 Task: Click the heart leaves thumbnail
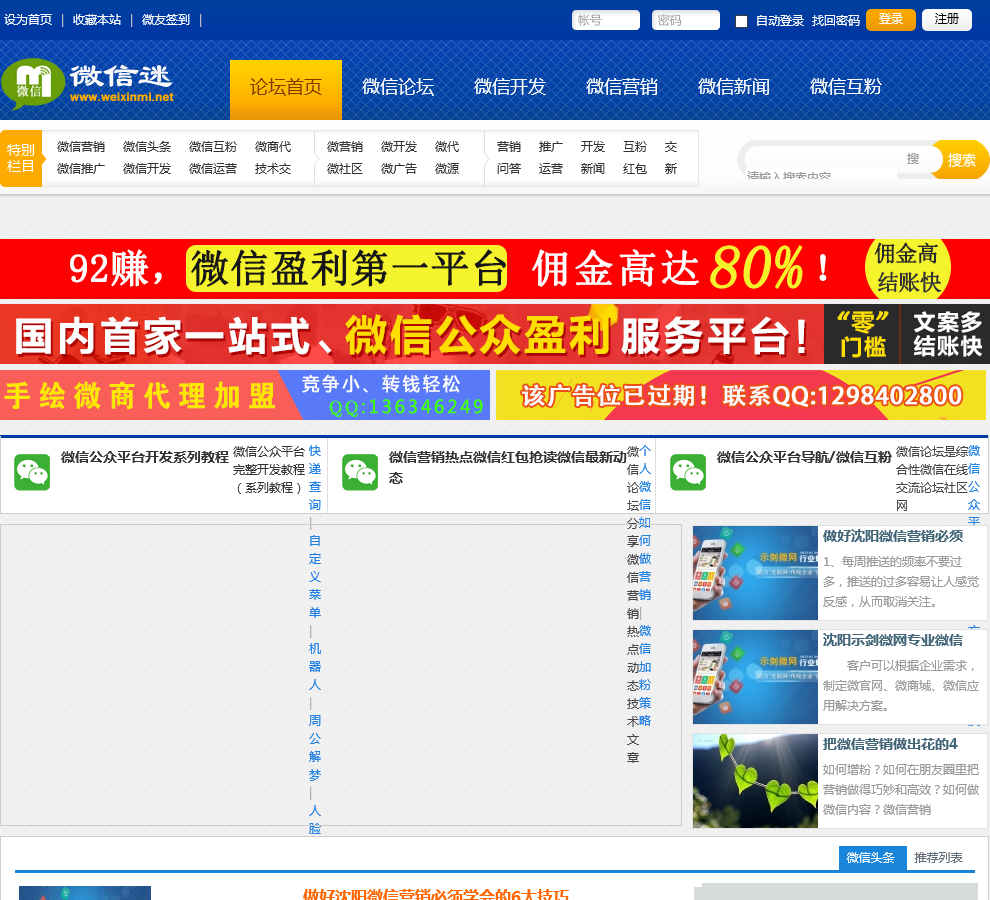point(755,781)
